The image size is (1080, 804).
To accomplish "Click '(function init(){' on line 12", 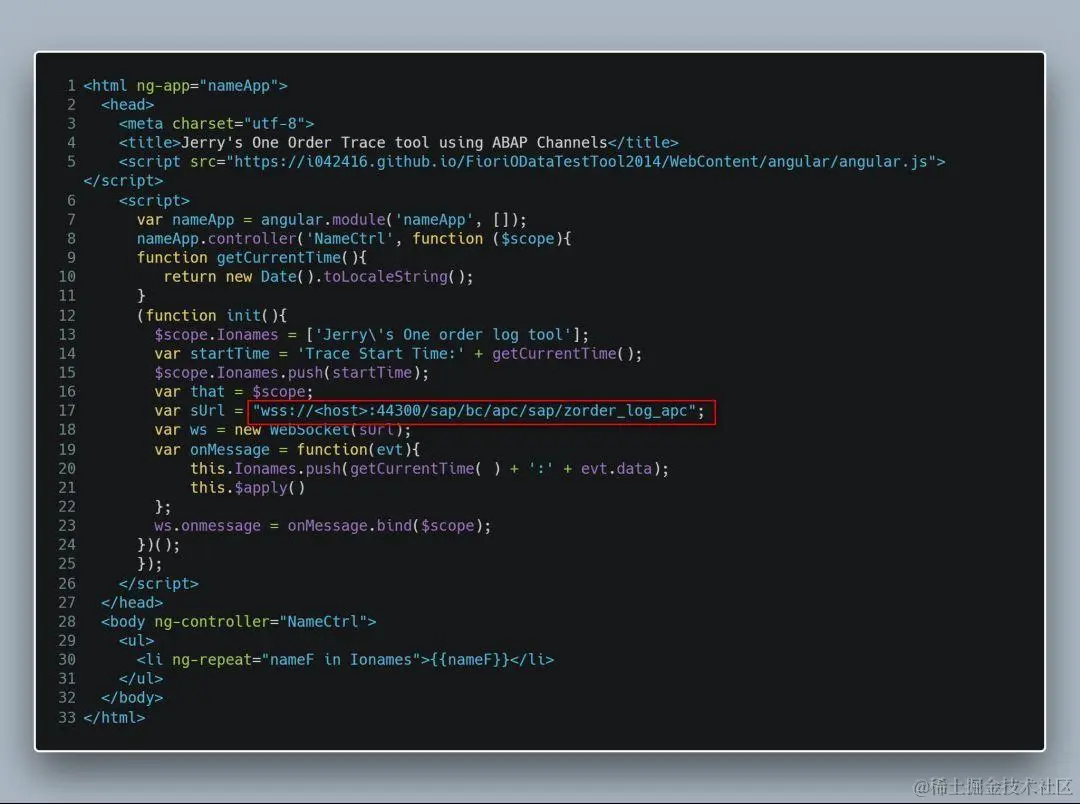I will [212, 316].
